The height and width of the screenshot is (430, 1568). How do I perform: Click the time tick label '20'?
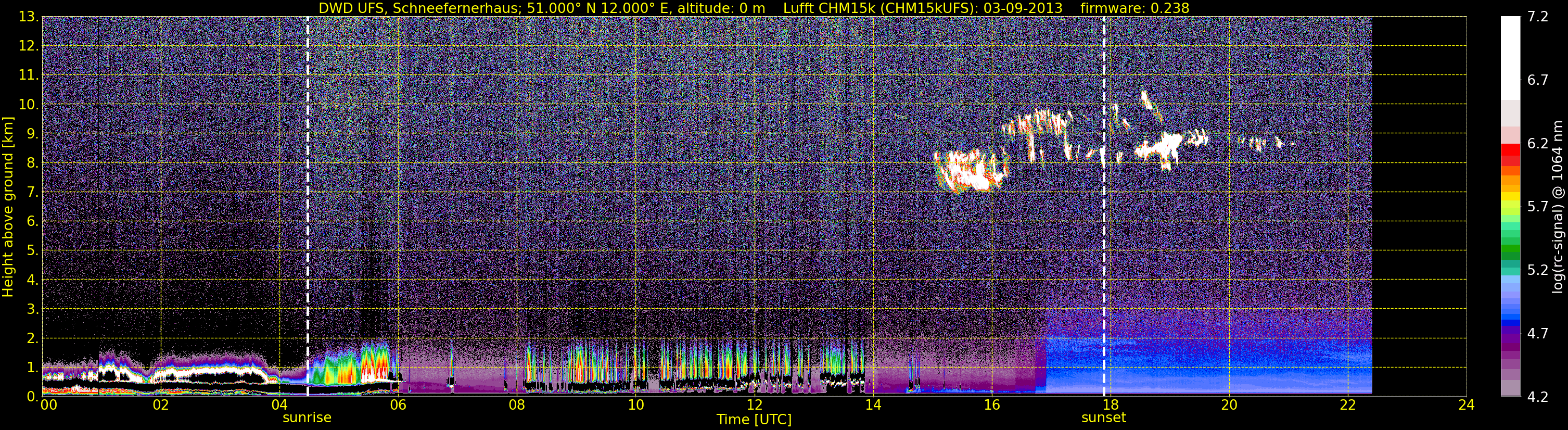tap(1229, 405)
